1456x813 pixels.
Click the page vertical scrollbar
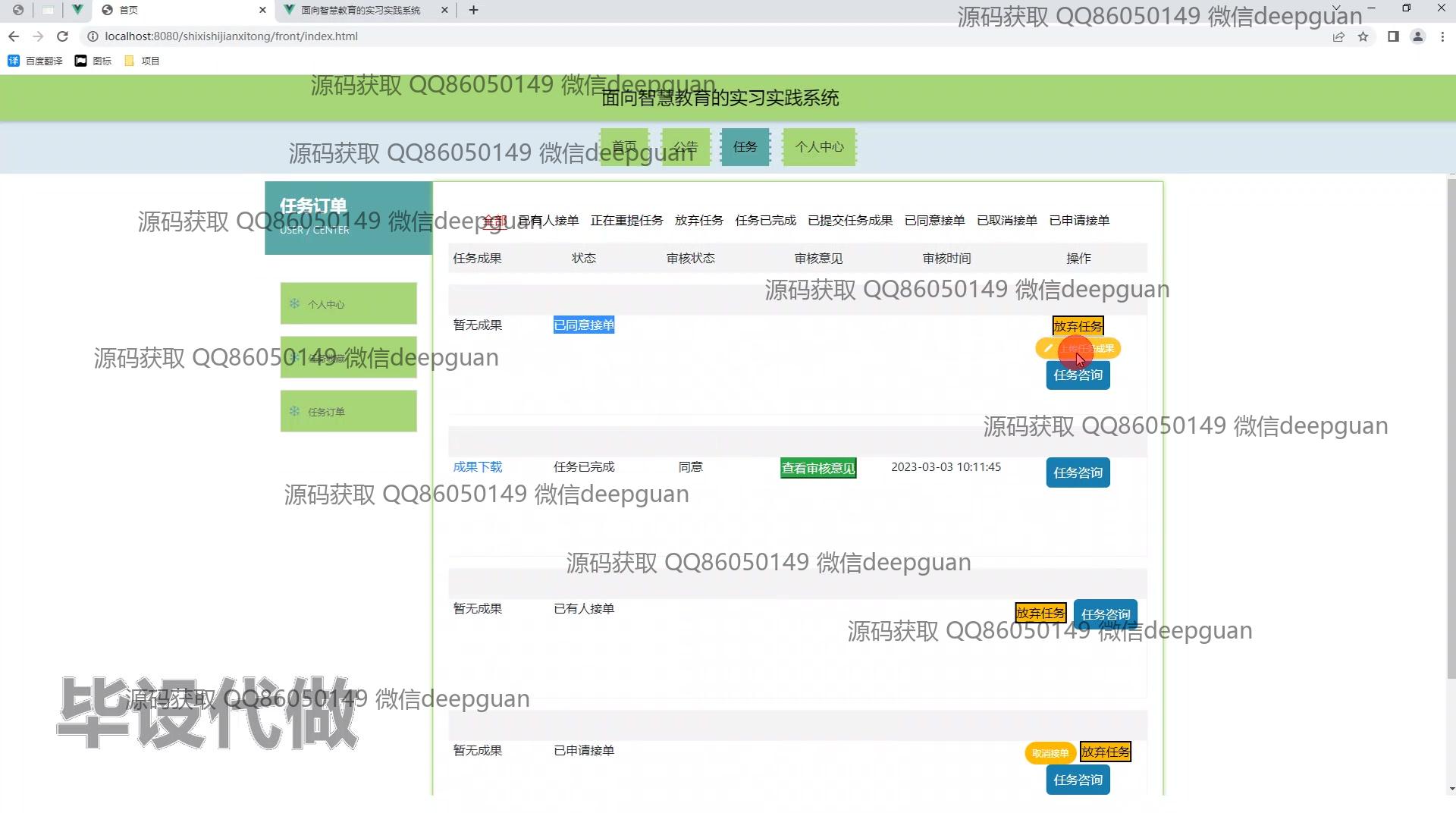1451,428
